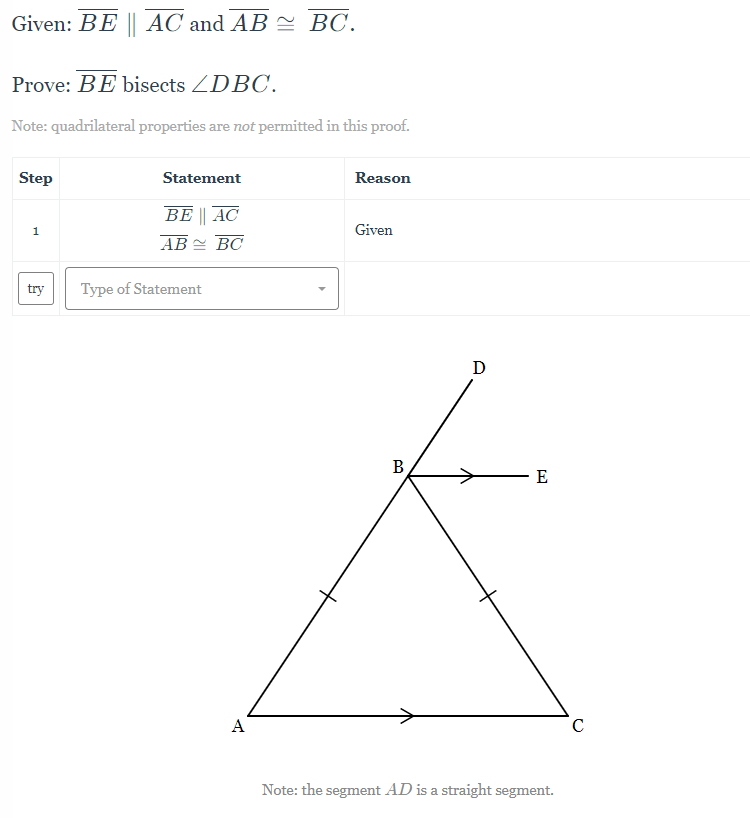This screenshot has width=750, height=818.
Task: Select point B on the triangle
Action: (397, 467)
